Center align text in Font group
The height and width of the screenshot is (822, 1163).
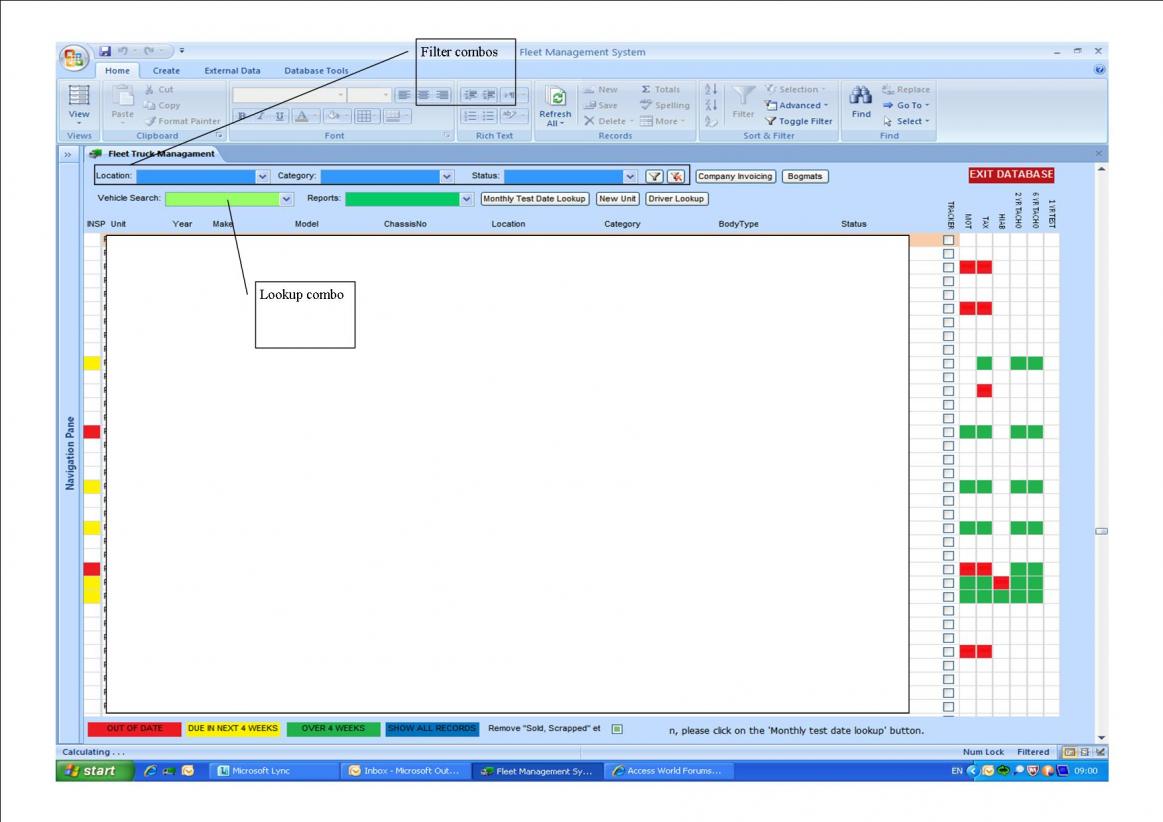click(424, 95)
